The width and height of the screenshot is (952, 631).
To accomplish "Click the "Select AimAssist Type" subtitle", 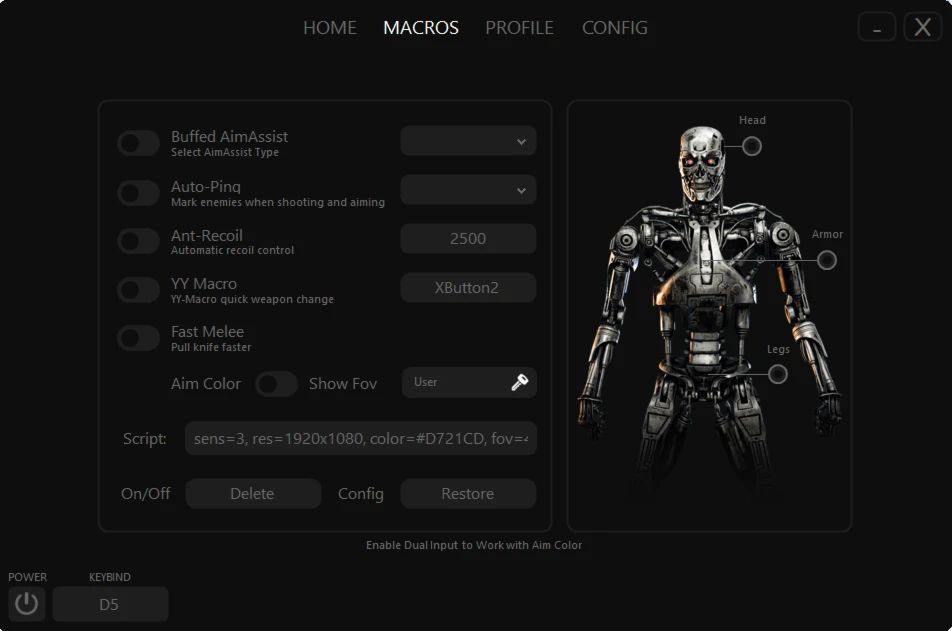I will pos(225,152).
